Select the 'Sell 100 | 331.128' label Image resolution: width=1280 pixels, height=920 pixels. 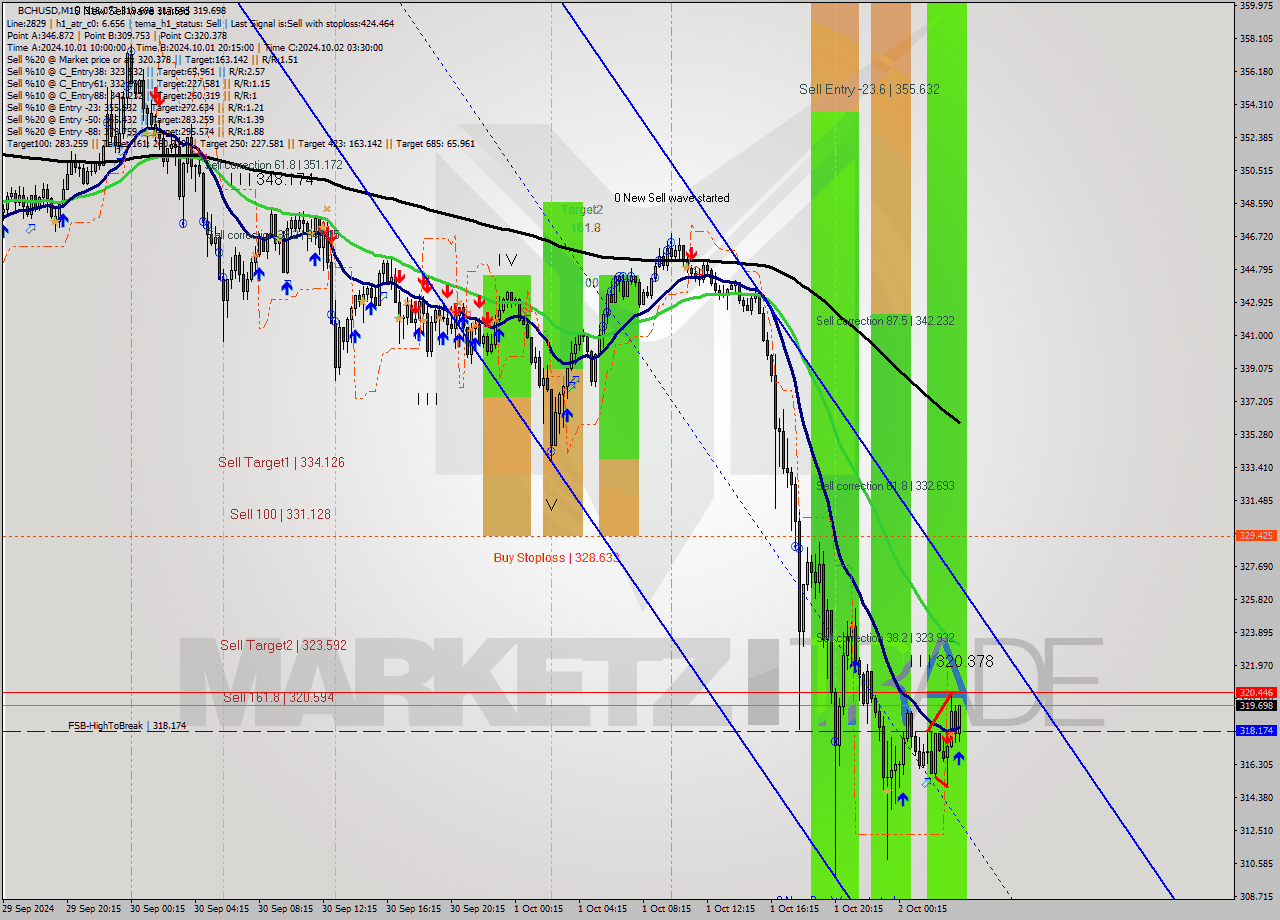click(280, 514)
